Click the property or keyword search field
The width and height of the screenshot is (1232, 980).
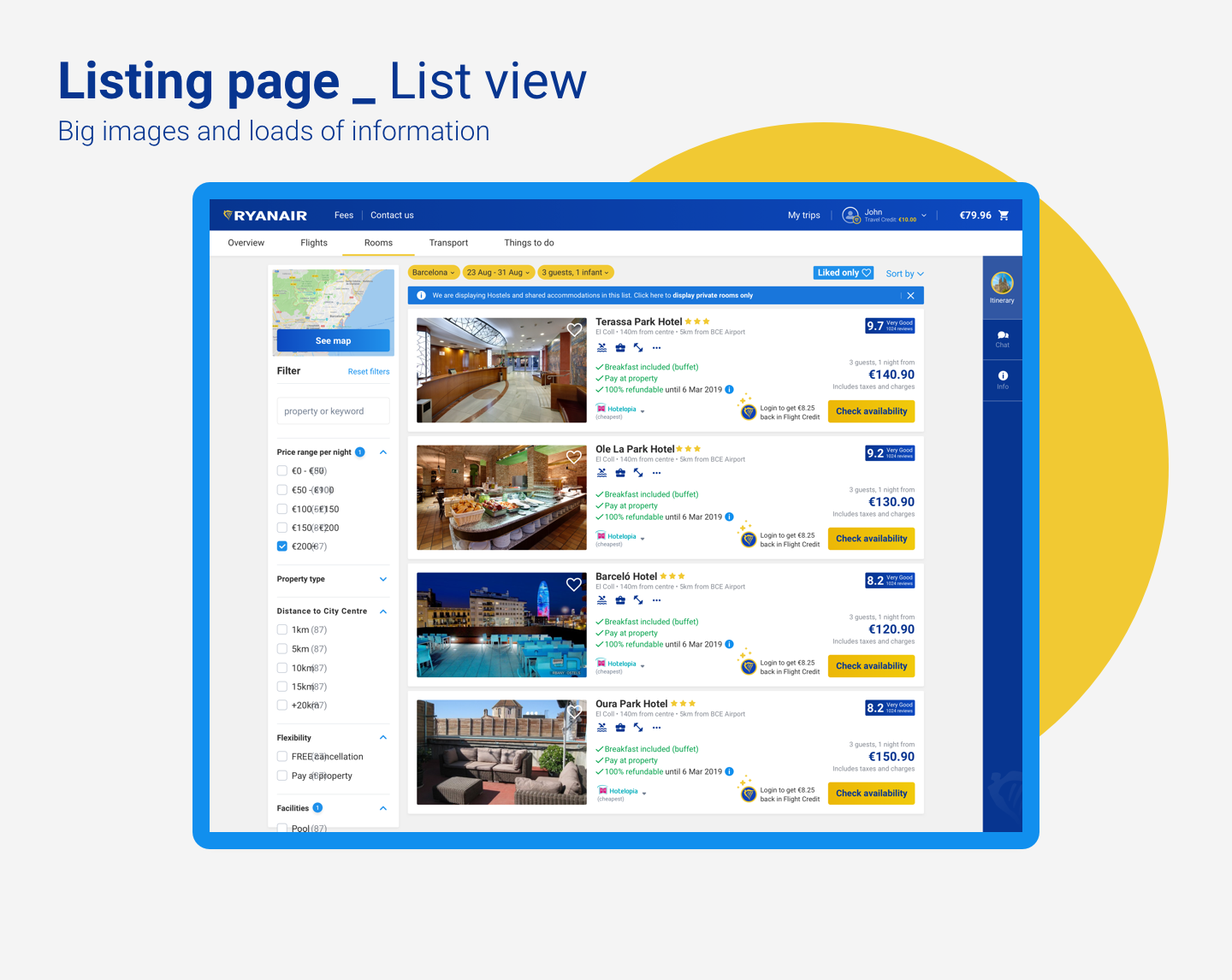[333, 411]
